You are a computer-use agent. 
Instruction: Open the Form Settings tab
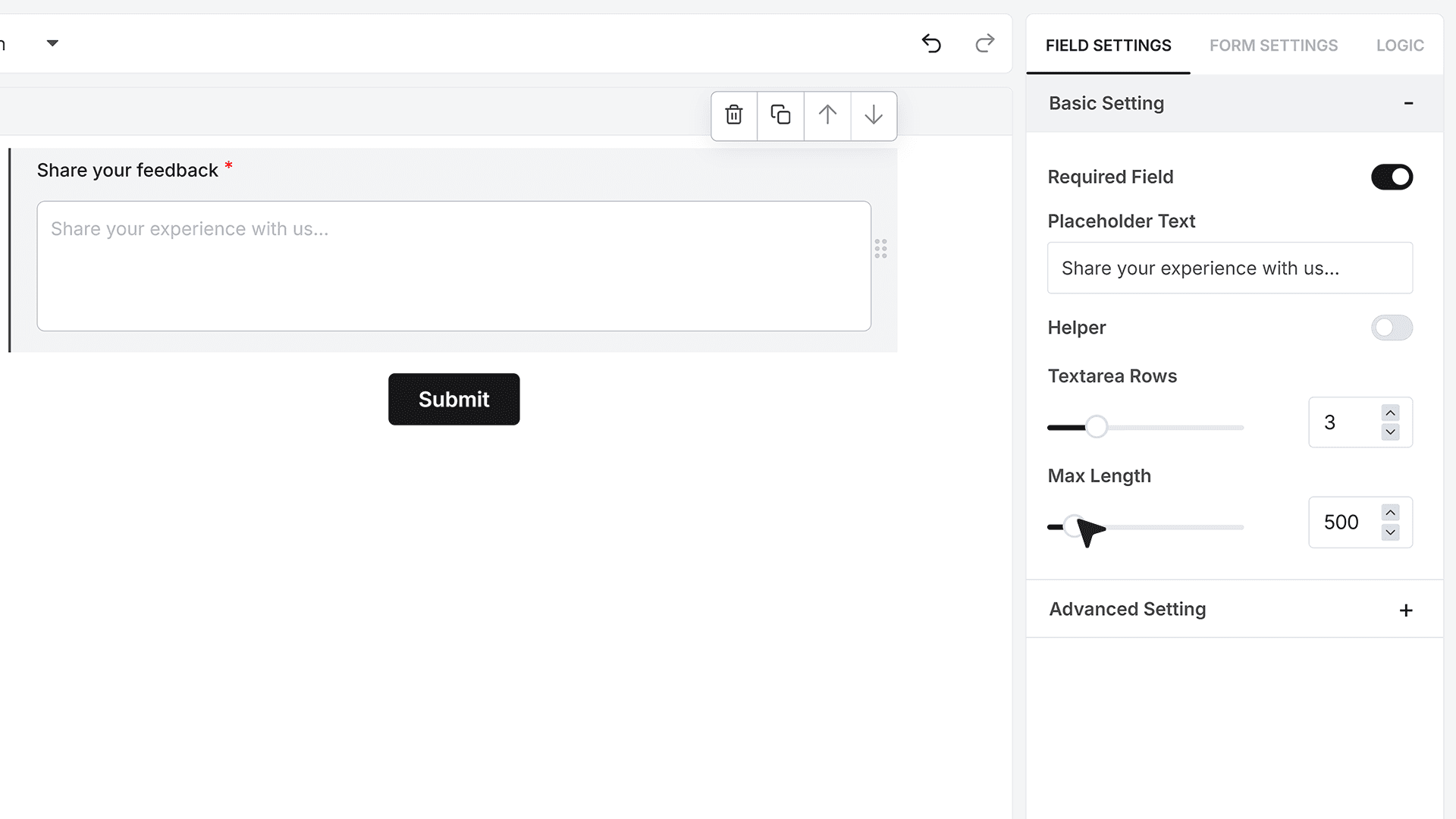pos(1273,45)
